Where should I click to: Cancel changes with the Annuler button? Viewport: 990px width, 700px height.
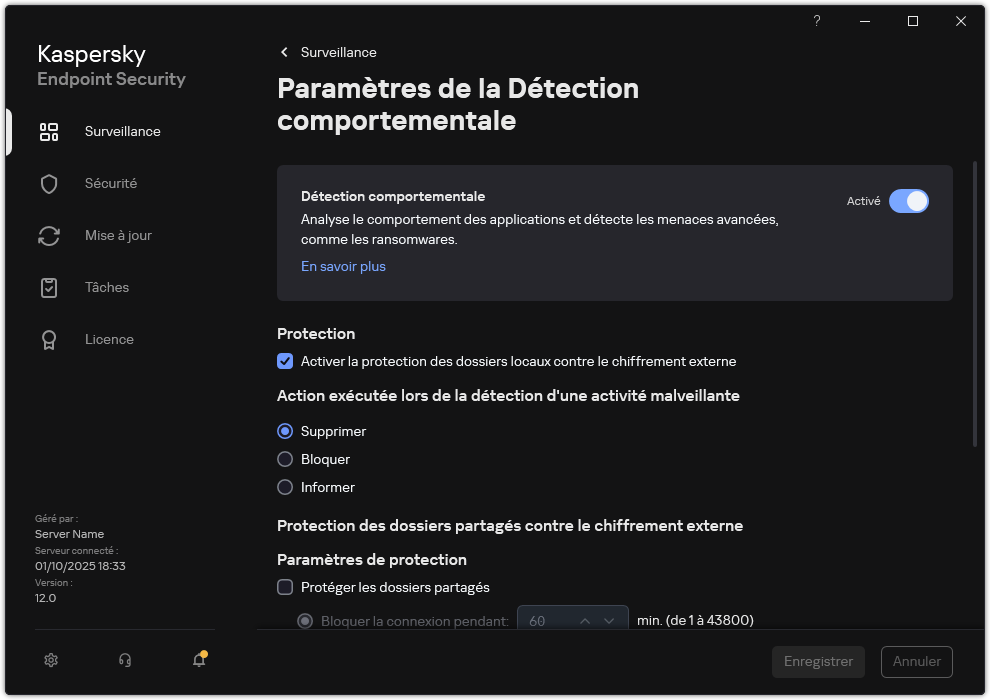coord(916,662)
